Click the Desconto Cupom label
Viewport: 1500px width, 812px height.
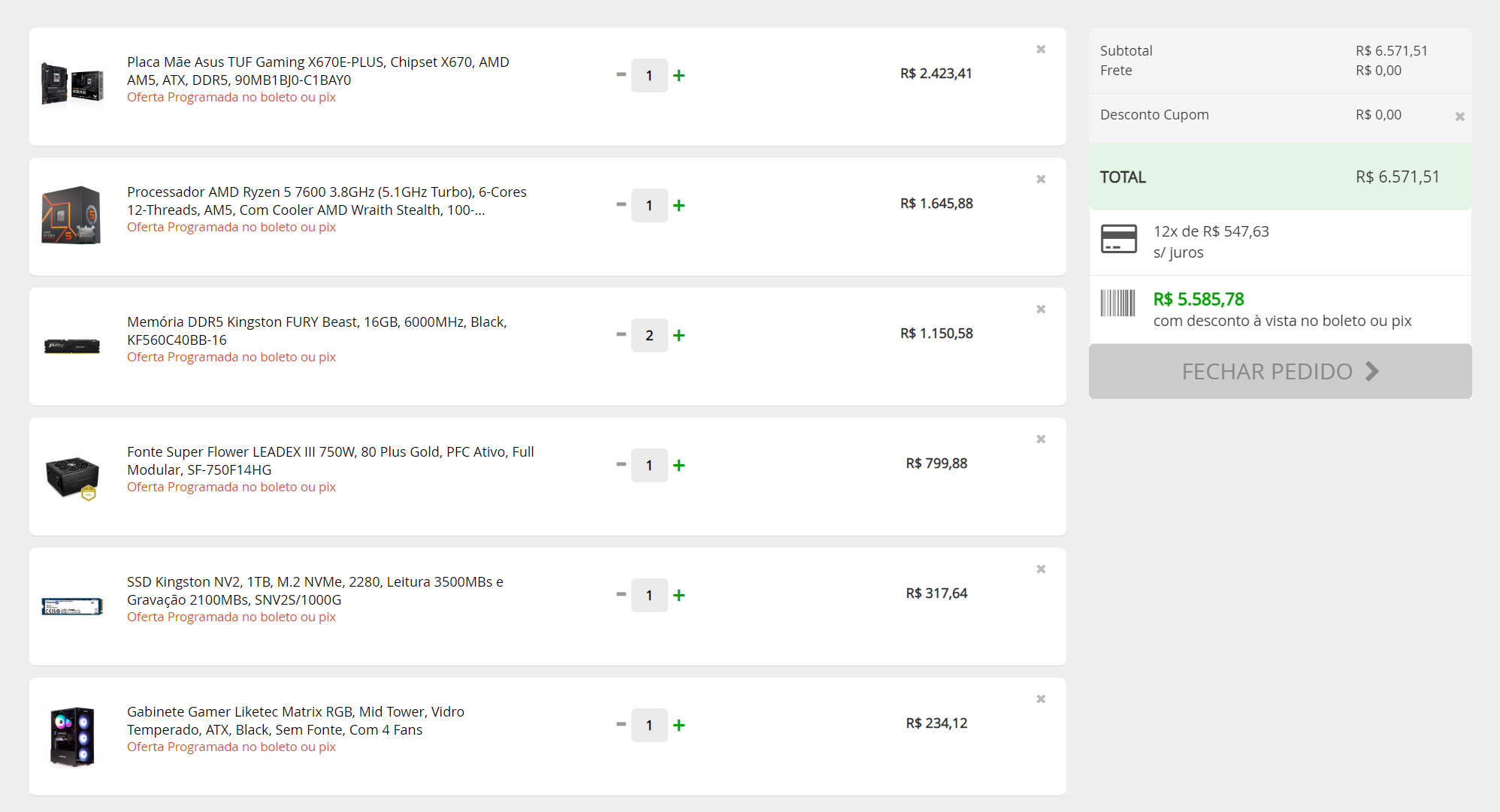(x=1154, y=115)
